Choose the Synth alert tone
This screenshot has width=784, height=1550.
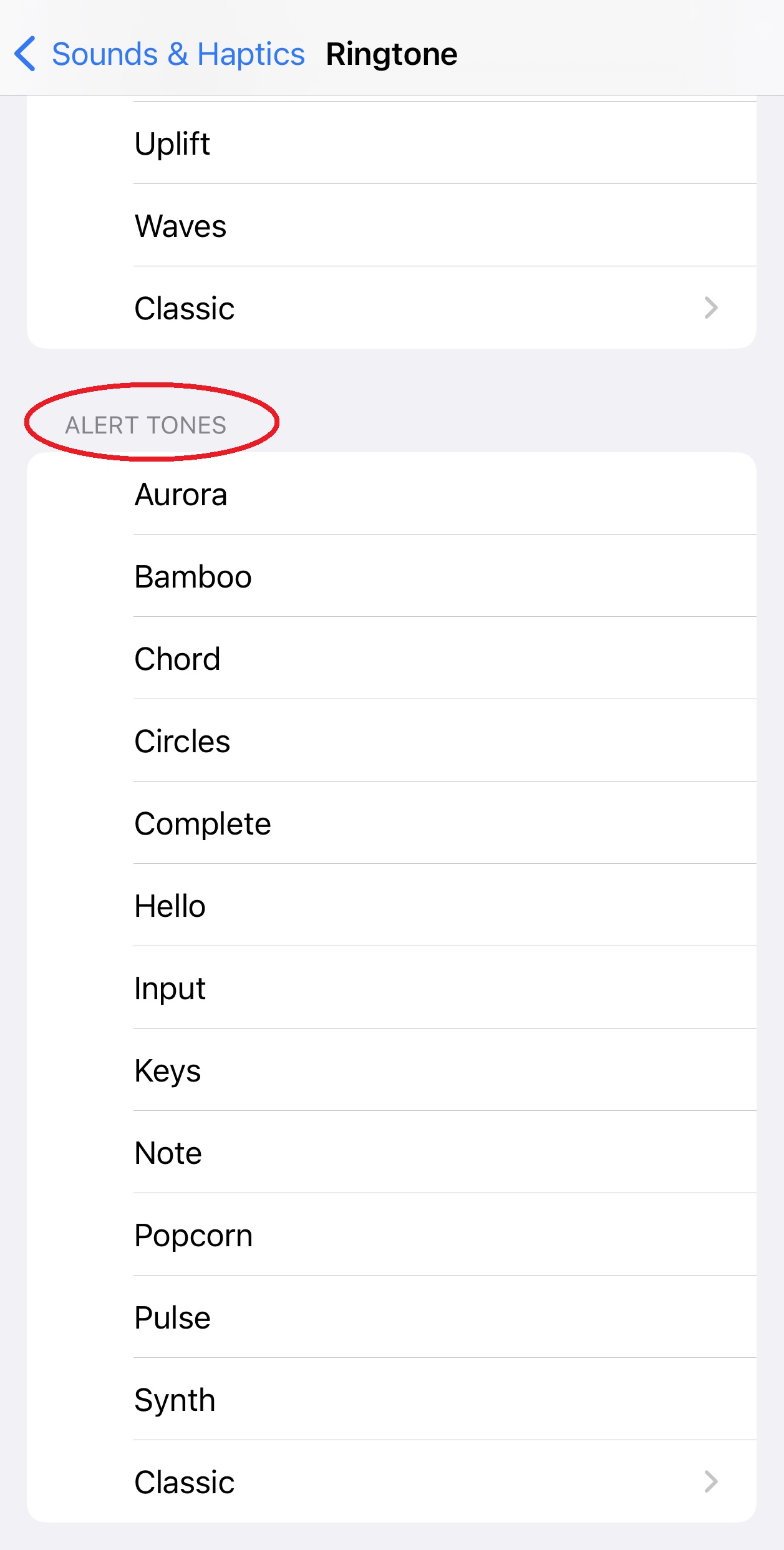[392, 1399]
